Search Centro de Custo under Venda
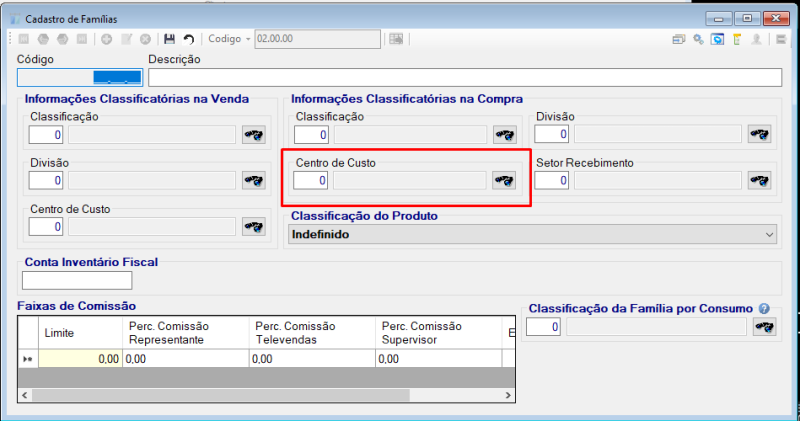Screen dimensions: 800x421 [x=254, y=227]
